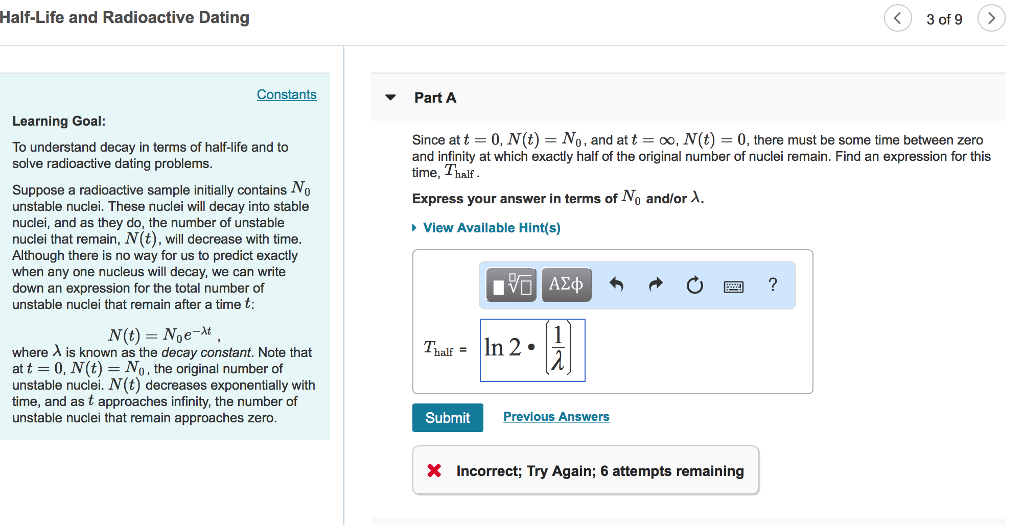Click the Incorrect; Try Again feedback box
1024x525 pixels.
pos(585,470)
